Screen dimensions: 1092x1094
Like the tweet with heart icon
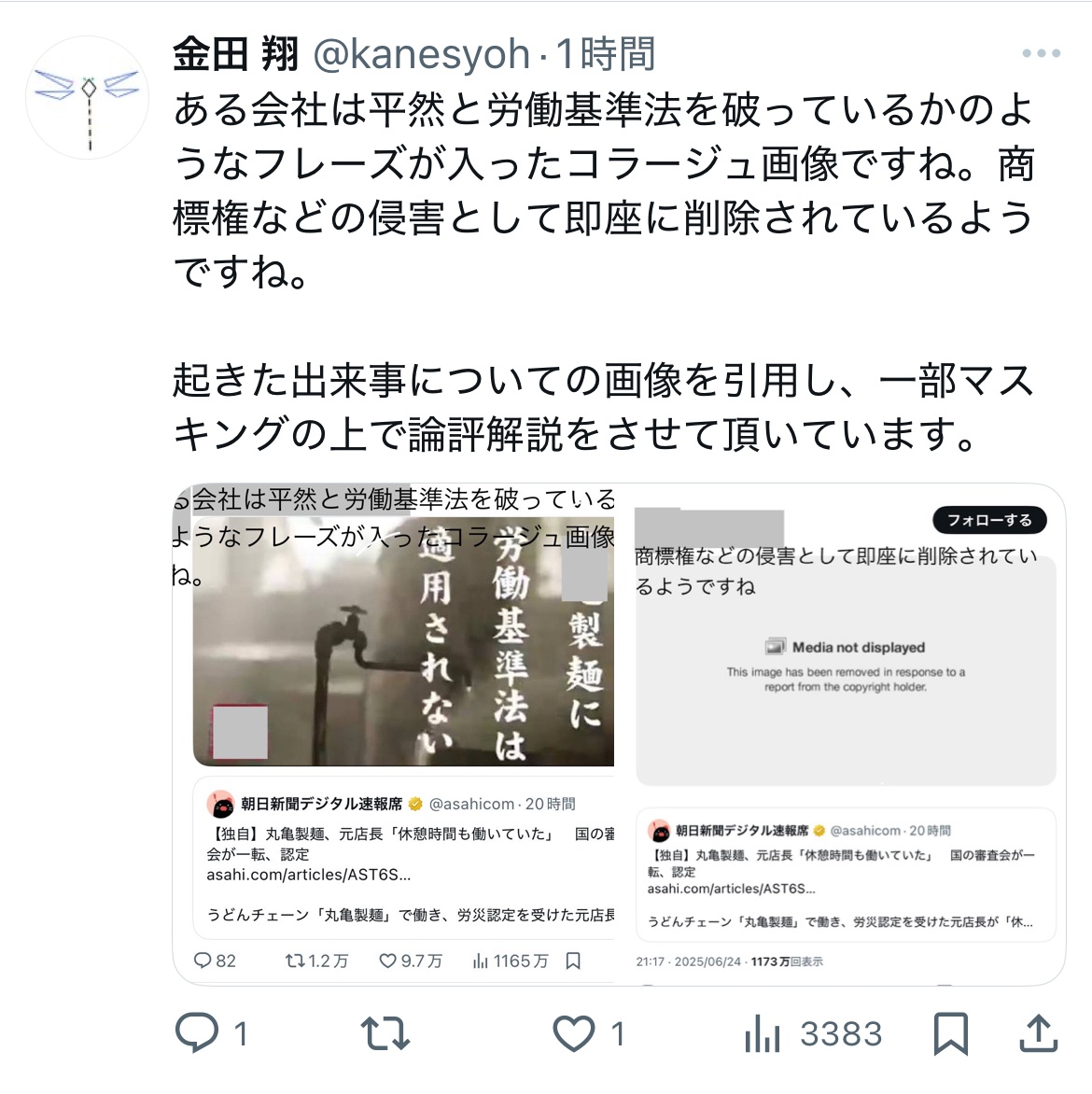click(574, 1033)
